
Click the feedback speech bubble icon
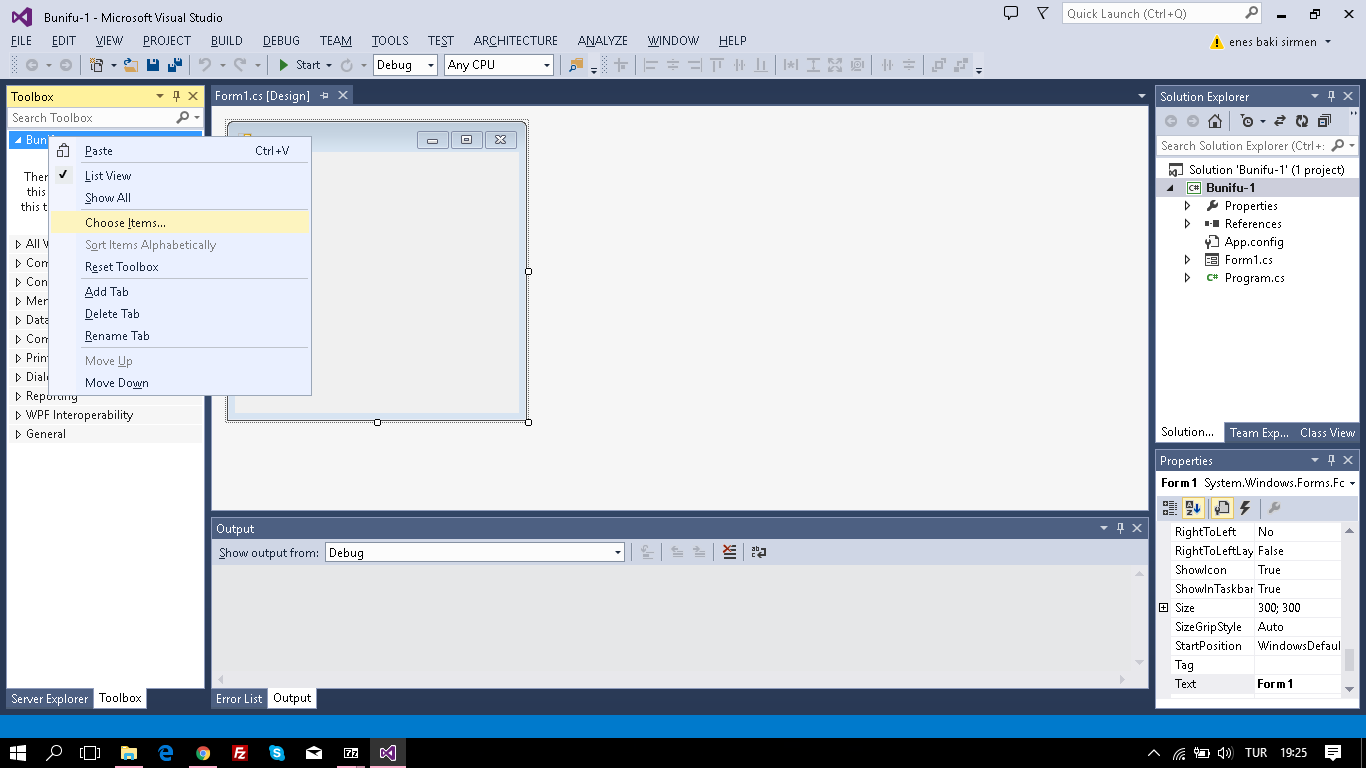tap(1011, 13)
